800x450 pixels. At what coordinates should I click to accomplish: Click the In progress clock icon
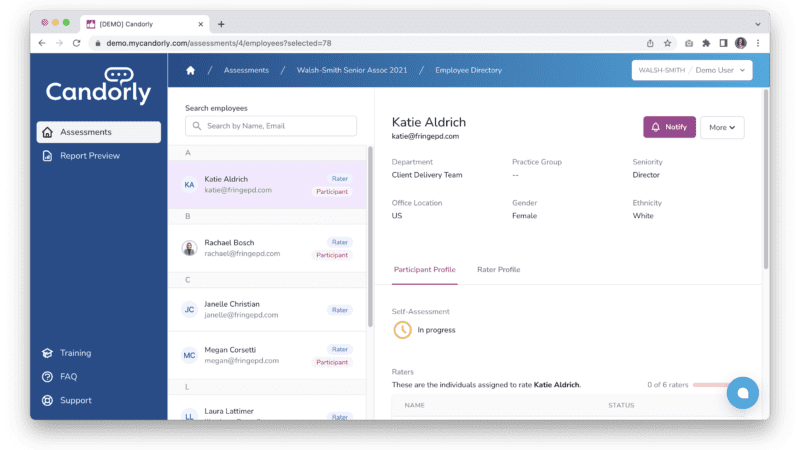point(402,330)
